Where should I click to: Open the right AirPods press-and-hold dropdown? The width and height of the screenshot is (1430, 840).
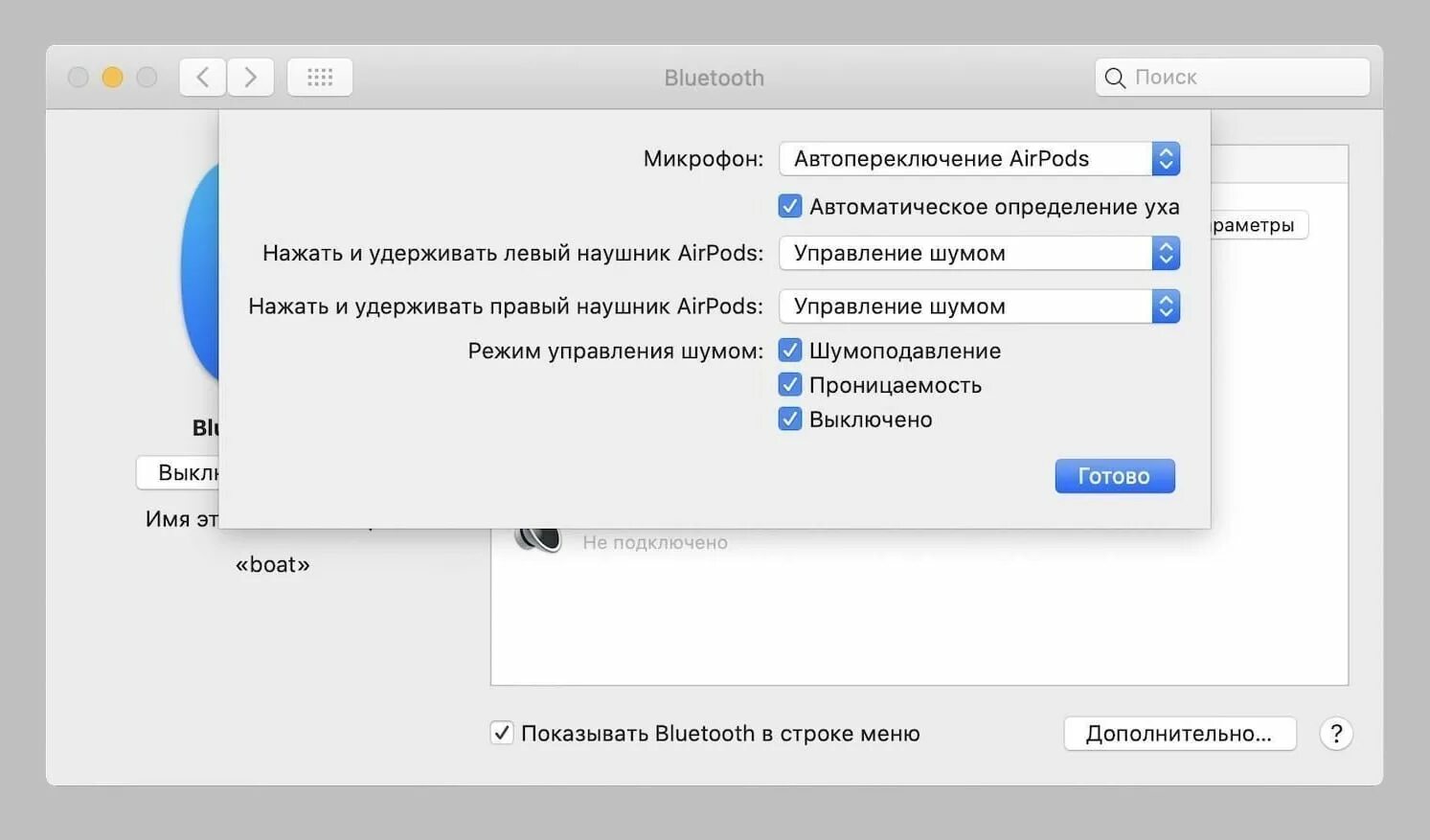[x=980, y=306]
